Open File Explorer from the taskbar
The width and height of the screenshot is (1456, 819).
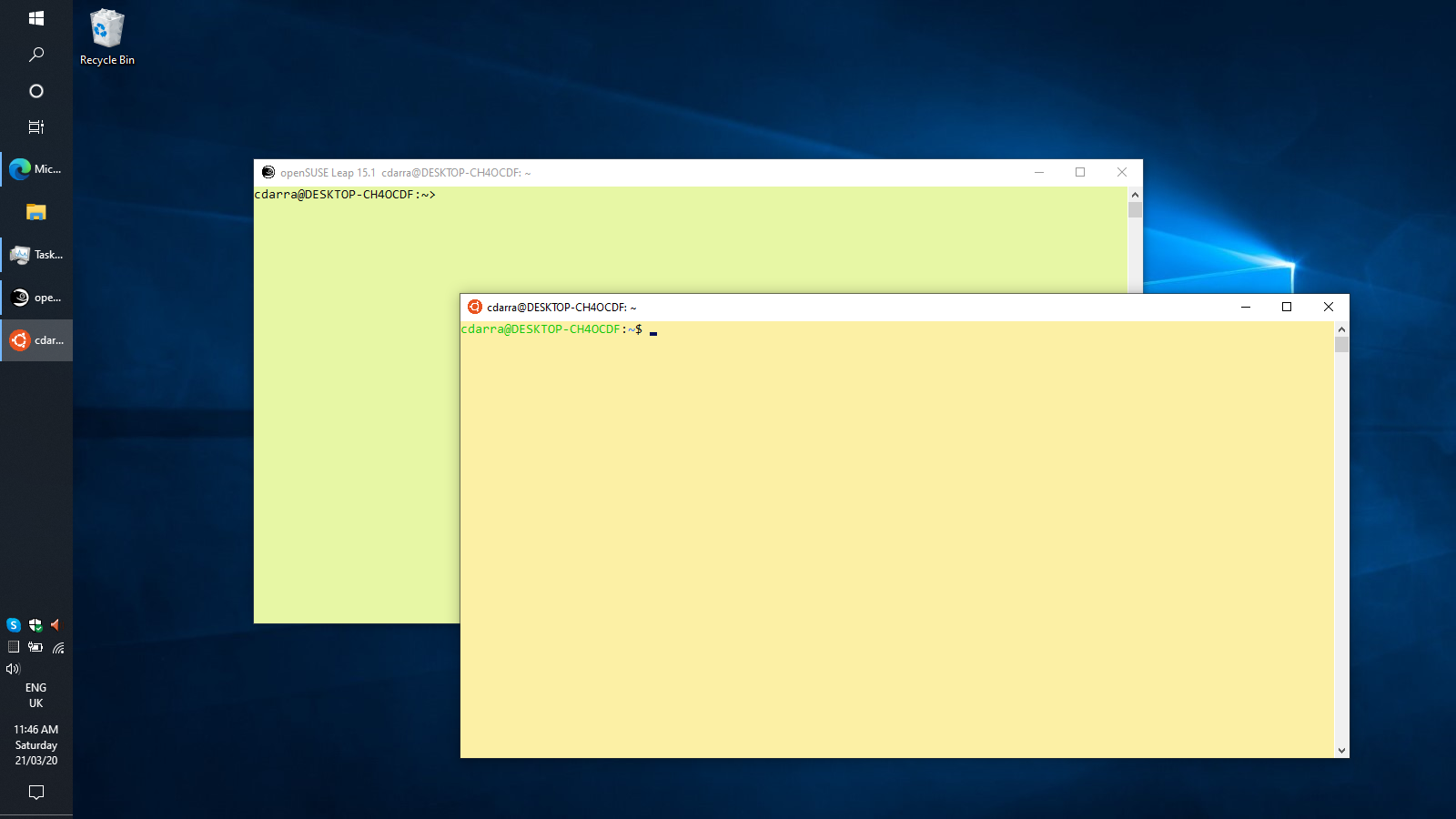(x=36, y=212)
